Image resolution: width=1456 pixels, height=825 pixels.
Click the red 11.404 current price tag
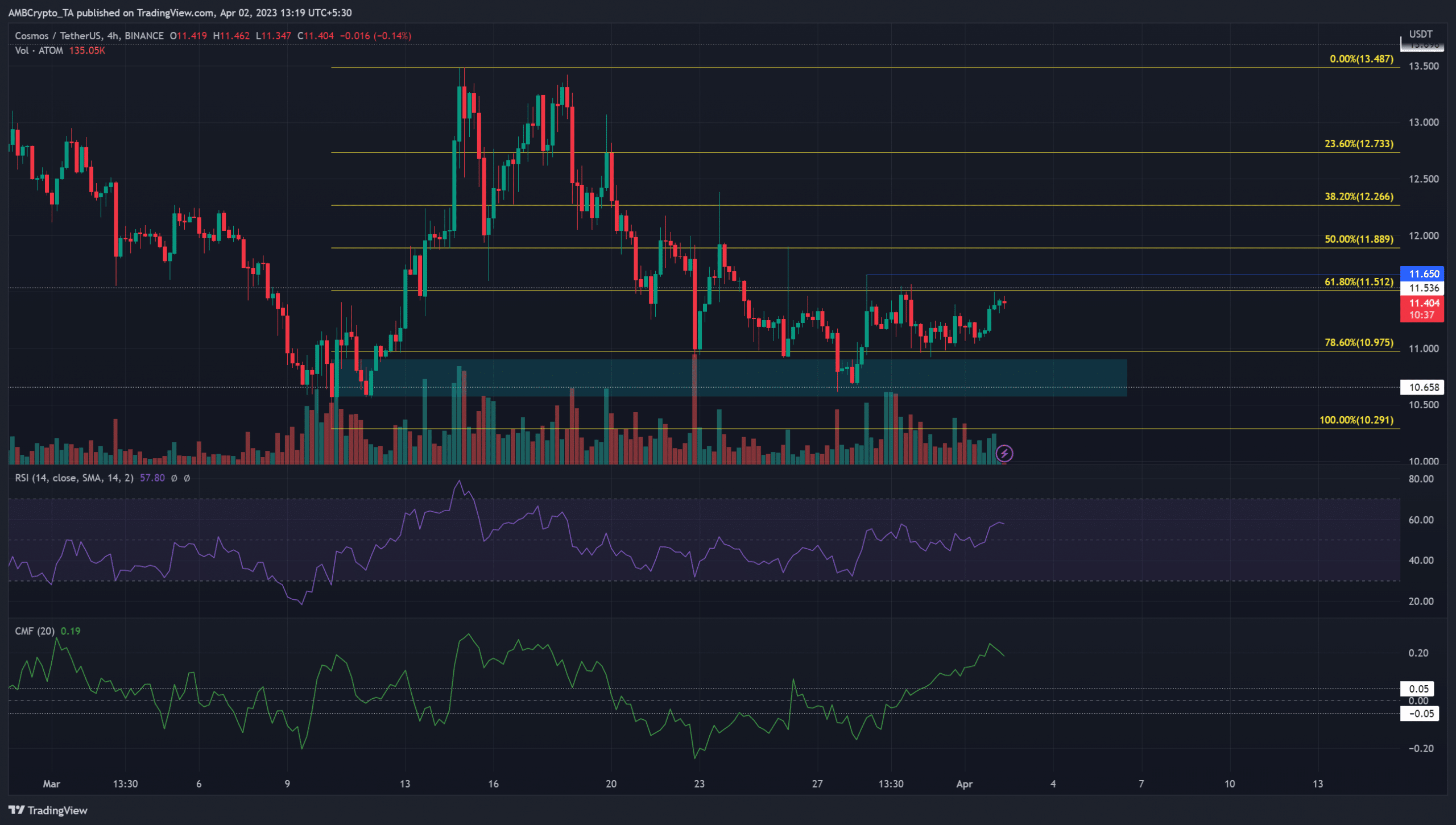point(1422,309)
